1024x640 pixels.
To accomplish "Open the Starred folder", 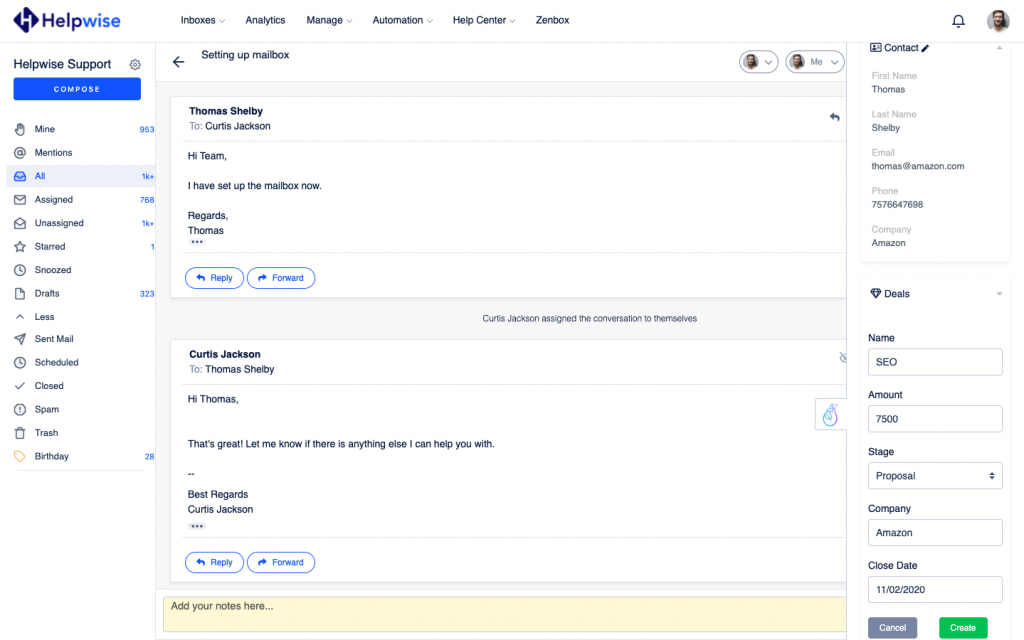I will click(50, 247).
